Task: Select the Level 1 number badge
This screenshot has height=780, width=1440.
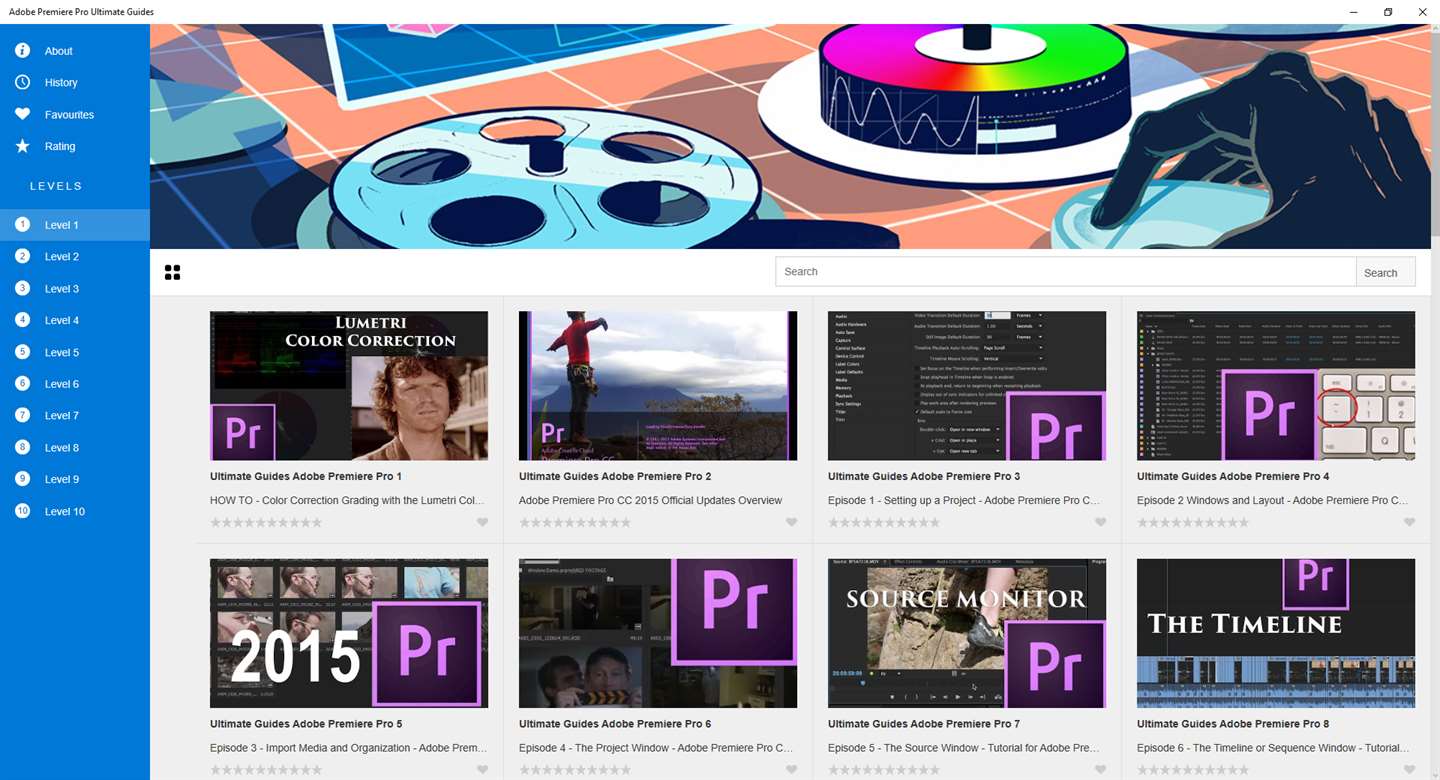Action: 23,225
